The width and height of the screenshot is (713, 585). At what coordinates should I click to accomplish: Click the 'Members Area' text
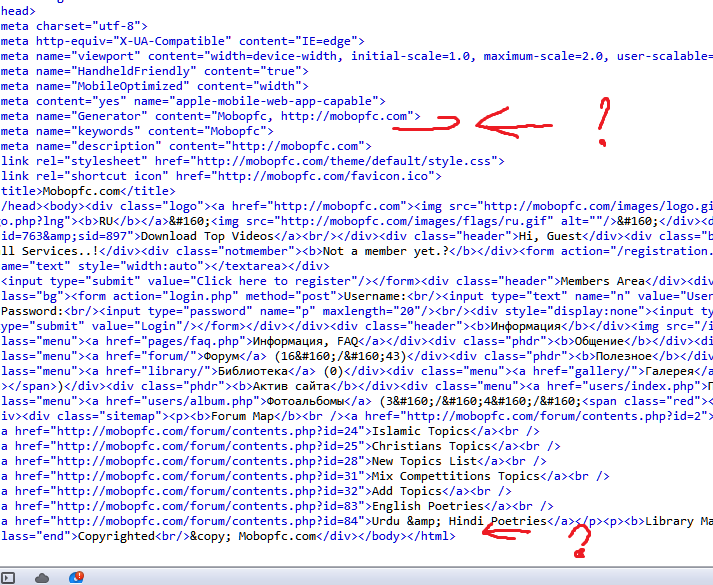coord(603,281)
